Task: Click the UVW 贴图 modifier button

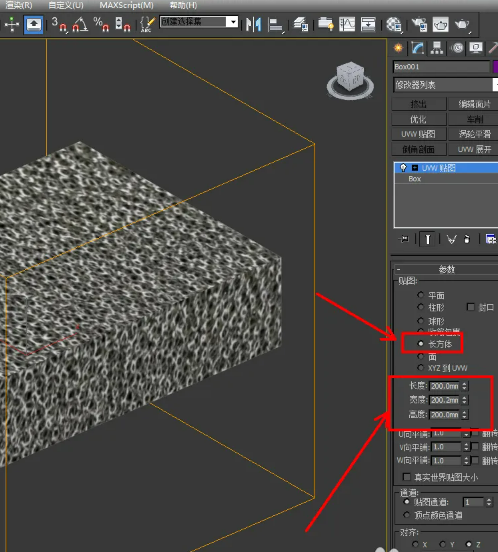Action: point(419,134)
